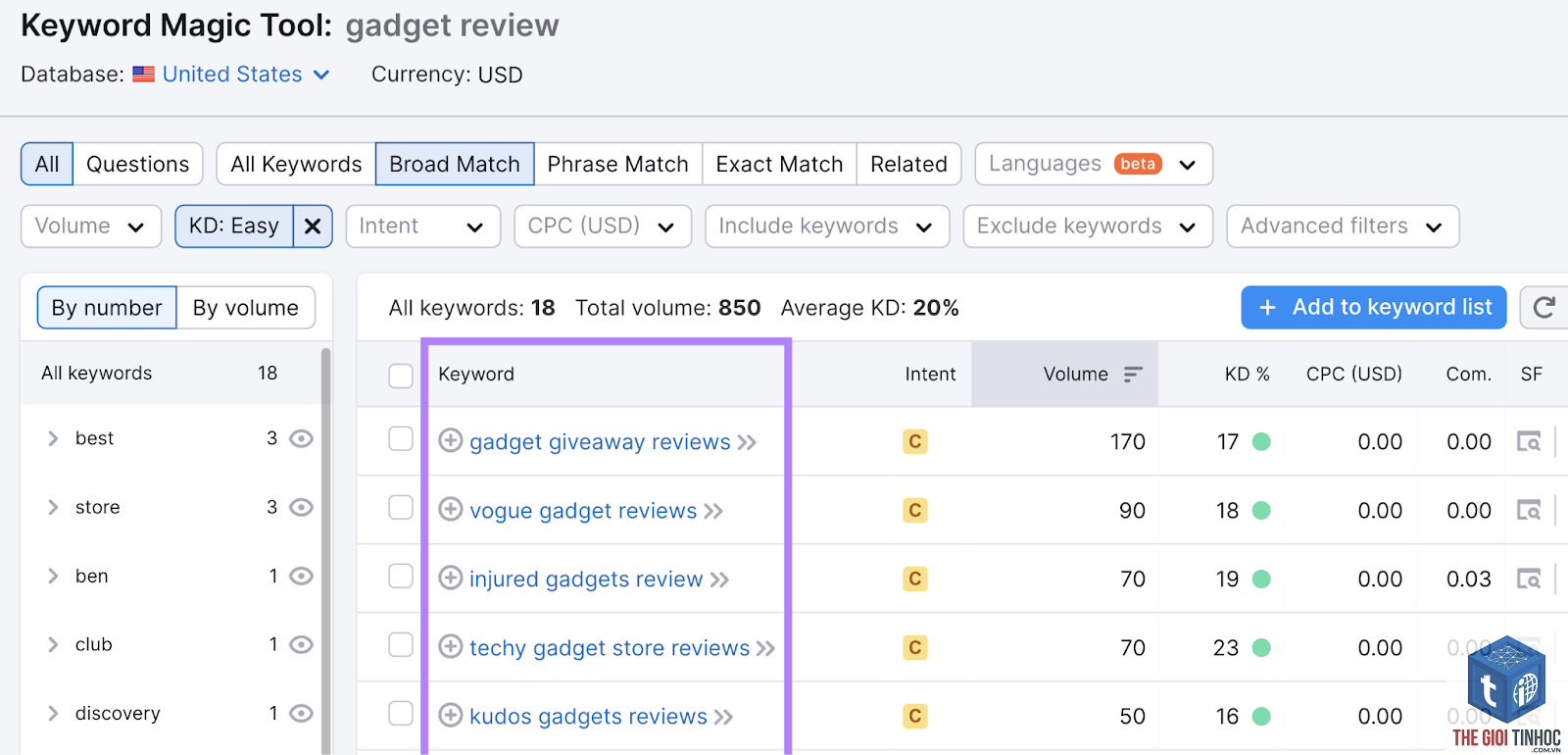This screenshot has height=755, width=1568.
Task: Remove the KD: Easy filter
Action: [x=313, y=226]
